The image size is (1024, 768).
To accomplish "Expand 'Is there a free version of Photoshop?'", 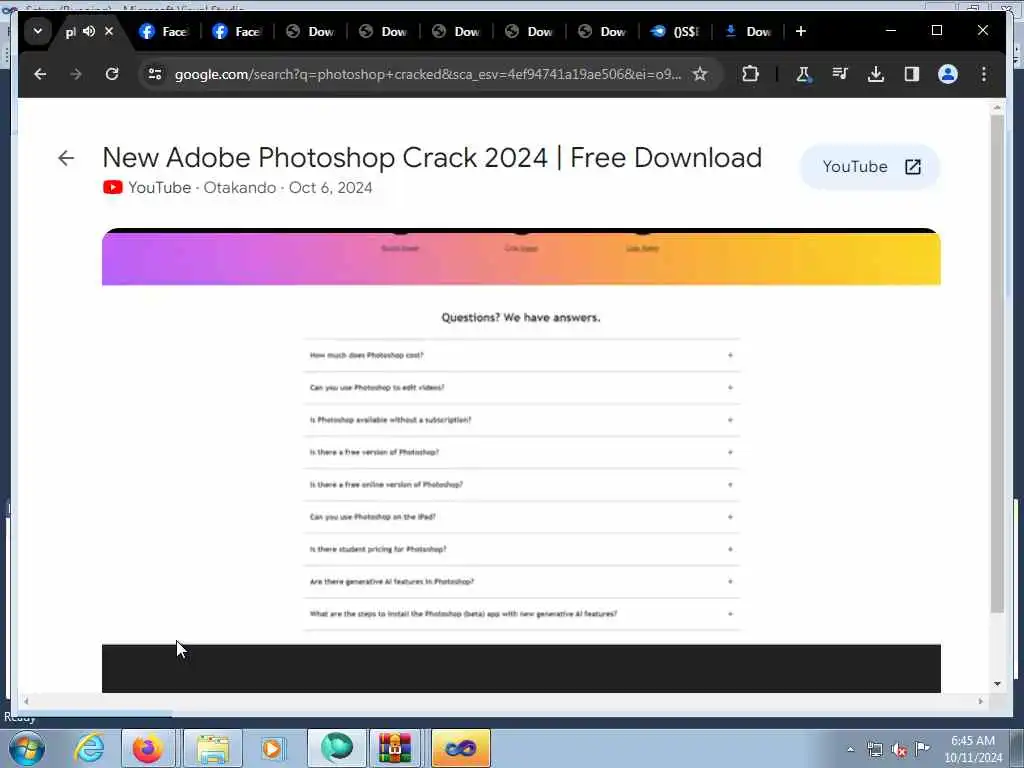I will [x=521, y=453].
